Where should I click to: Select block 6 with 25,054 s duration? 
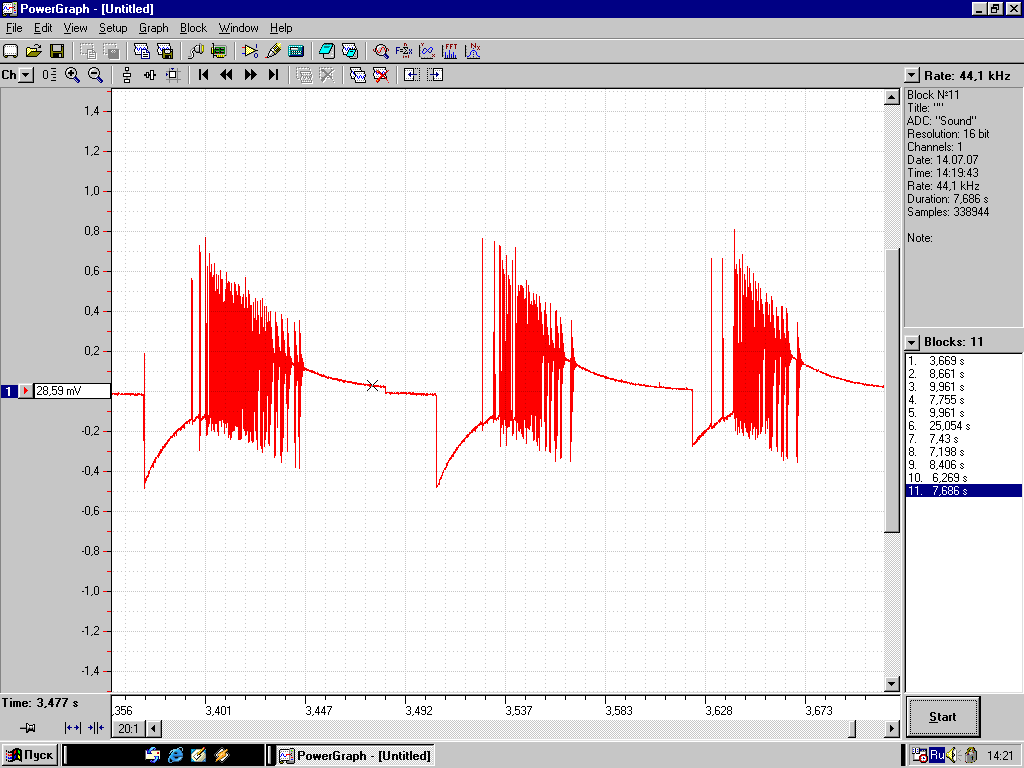coord(963,426)
